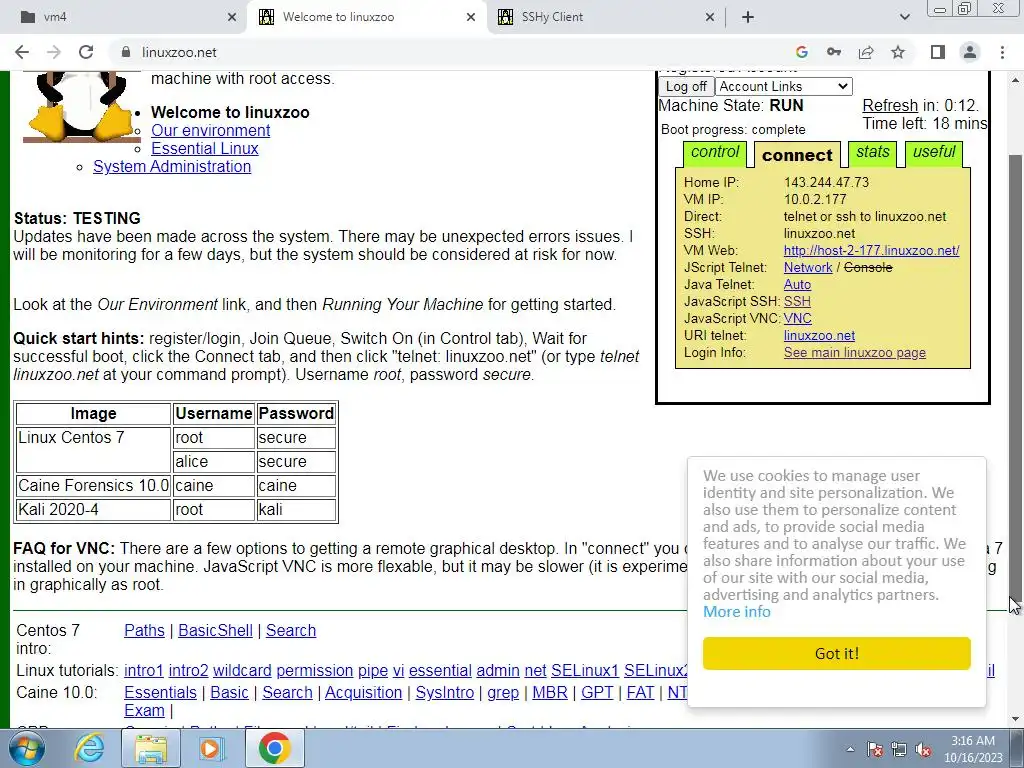Open Chrome three-dot menu
The image size is (1024, 768).
(1002, 52)
